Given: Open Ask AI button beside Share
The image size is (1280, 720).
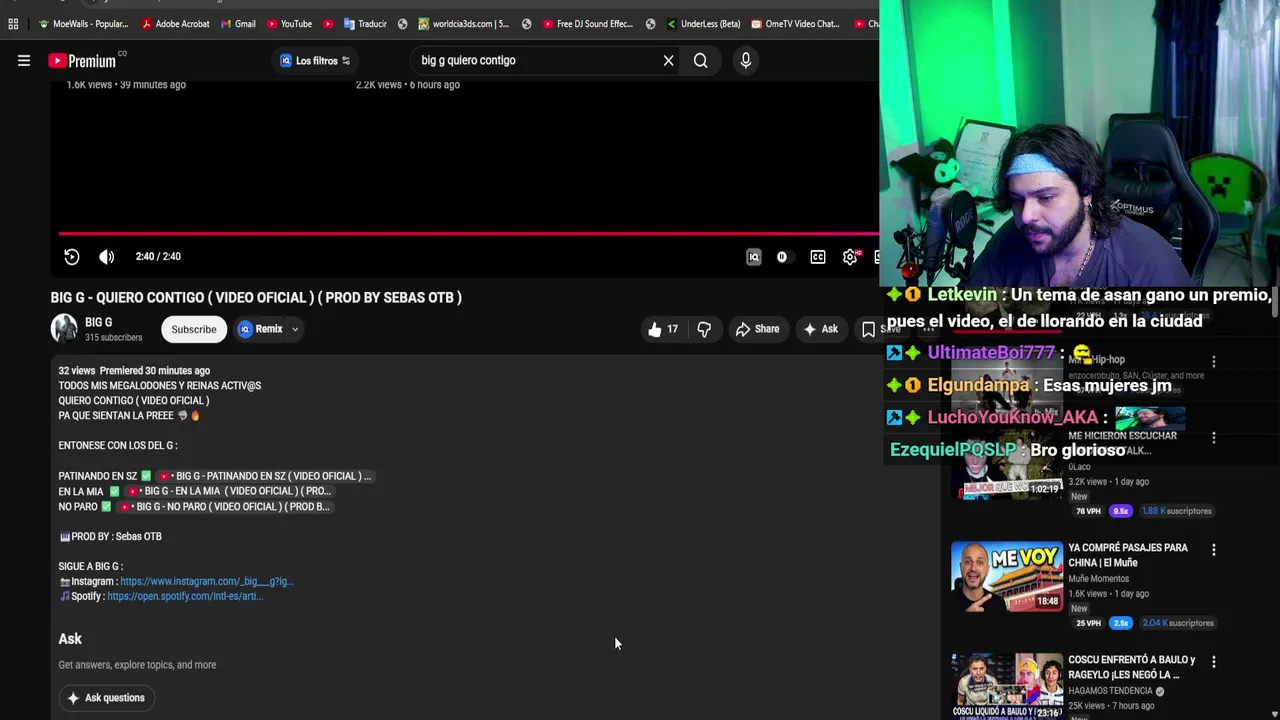Looking at the screenshot, I should click(x=820, y=329).
